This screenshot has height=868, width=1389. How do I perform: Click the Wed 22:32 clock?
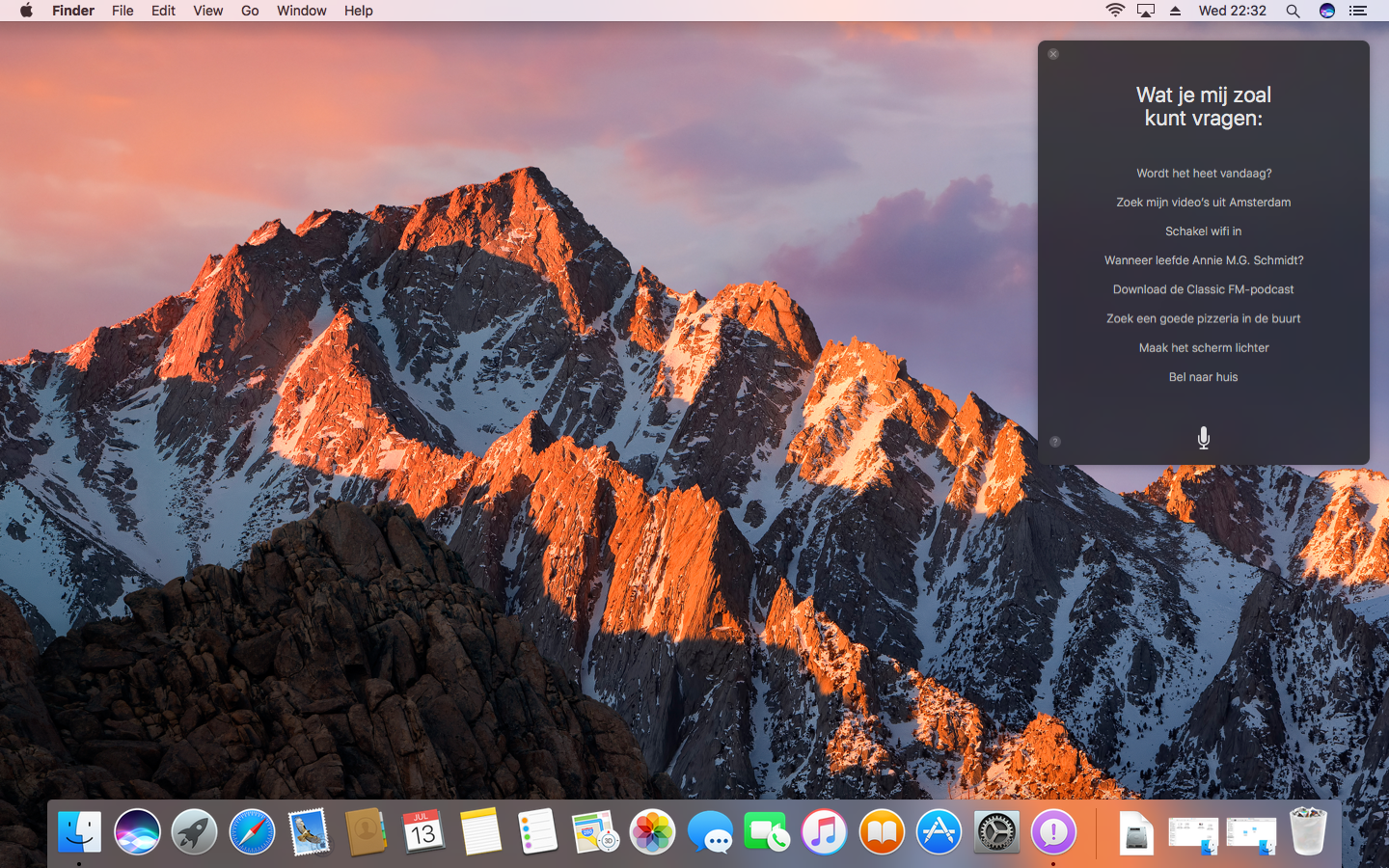coord(1232,11)
